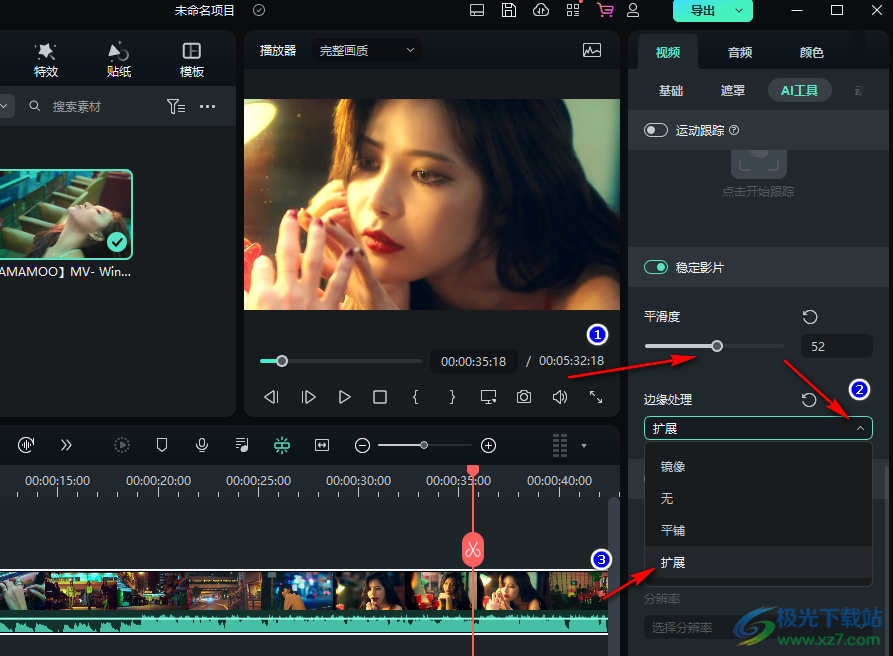This screenshot has height=656, width=893.
Task: Open the 特效 effects panel
Action: pyautogui.click(x=46, y=60)
